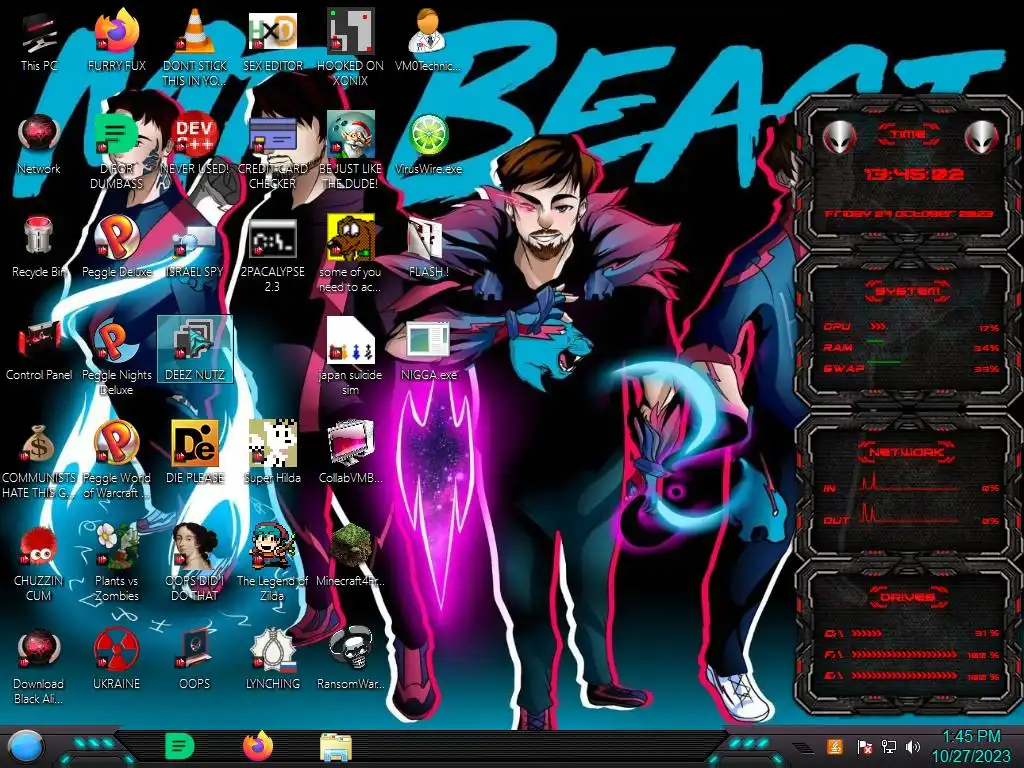The image size is (1024, 768).
Task: Open the money-bag COMMUNISTS HATE THIS icon
Action: (39, 461)
